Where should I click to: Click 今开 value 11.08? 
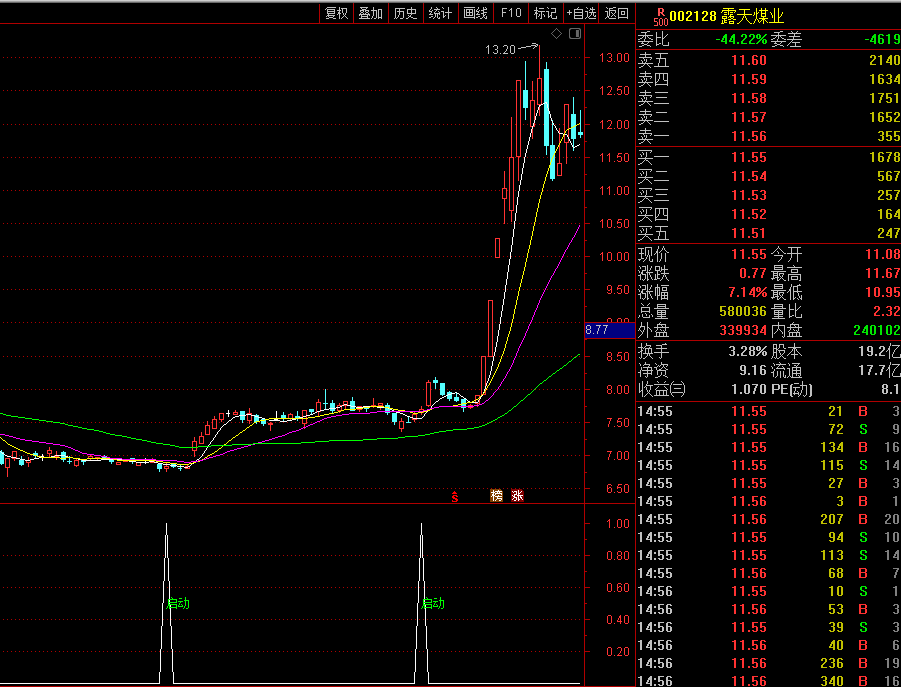[883, 254]
